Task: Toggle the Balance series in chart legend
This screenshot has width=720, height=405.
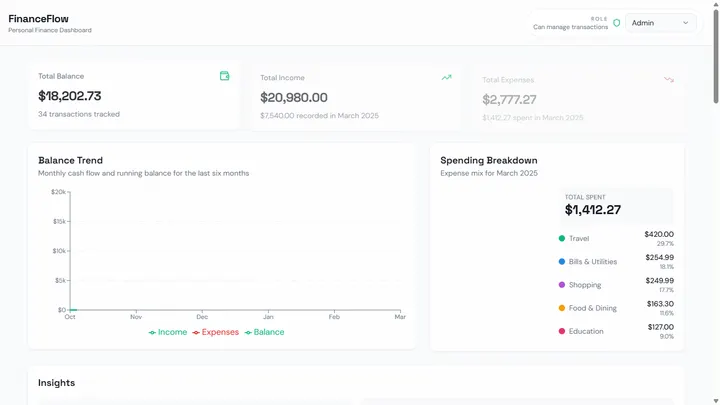Action: 264,332
